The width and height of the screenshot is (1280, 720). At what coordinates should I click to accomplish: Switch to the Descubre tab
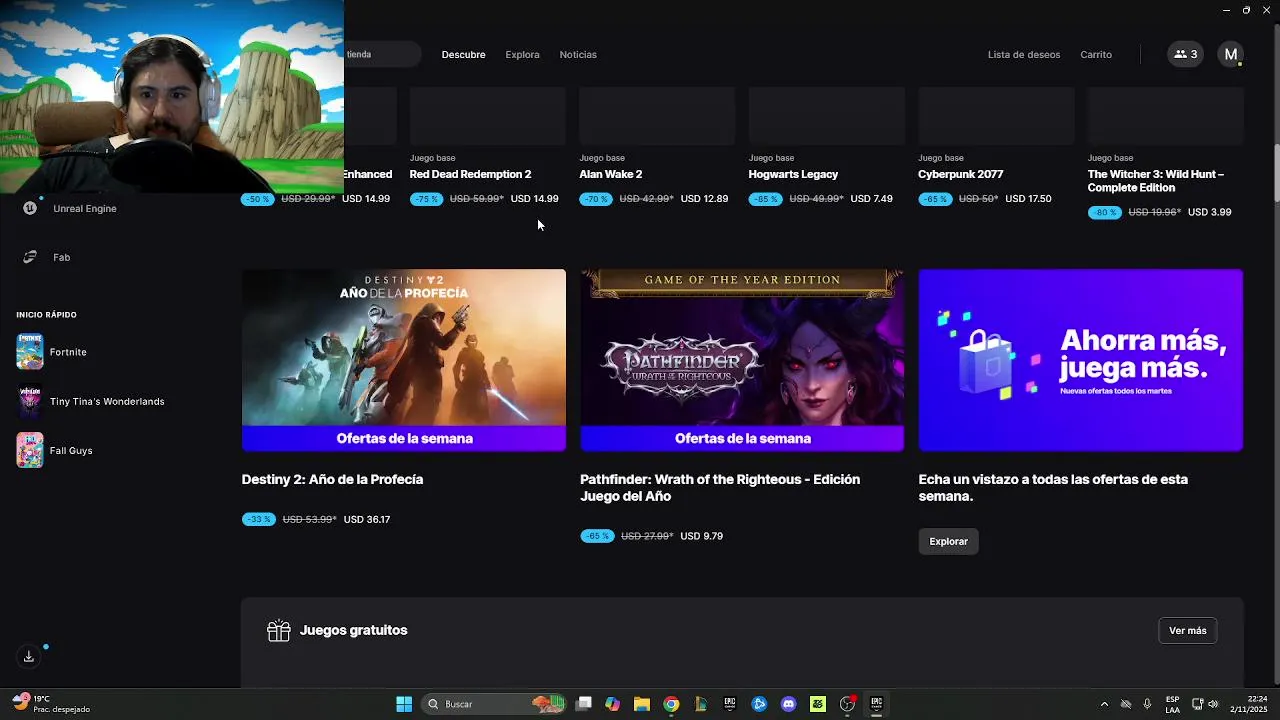pyautogui.click(x=463, y=54)
